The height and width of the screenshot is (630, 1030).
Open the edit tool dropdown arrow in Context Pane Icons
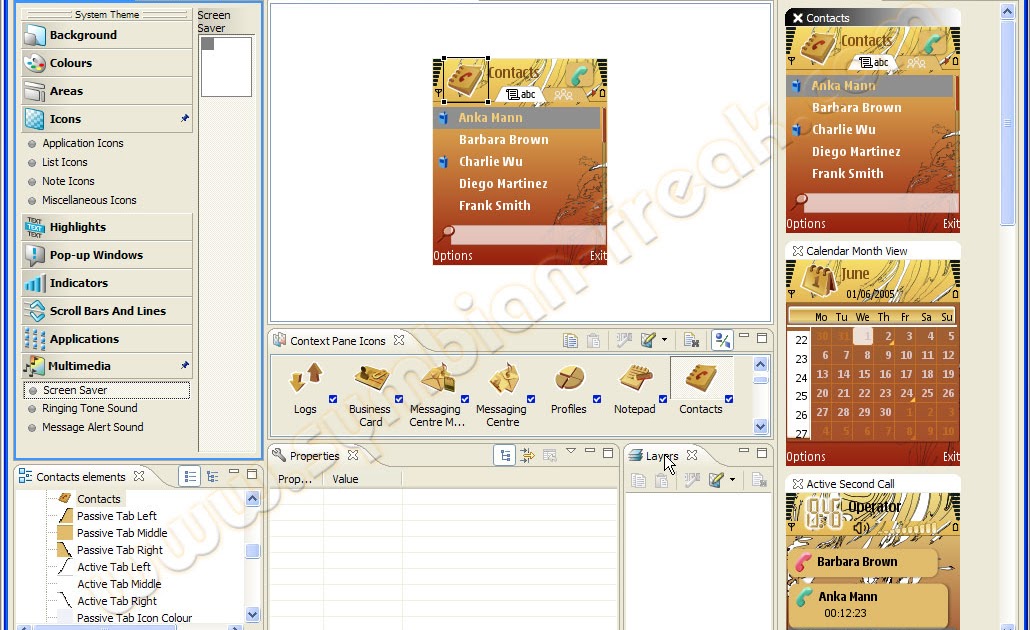coord(665,340)
